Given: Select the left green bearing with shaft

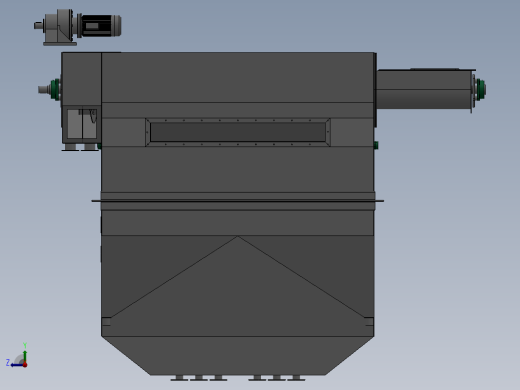Looking at the screenshot, I should tap(50, 89).
